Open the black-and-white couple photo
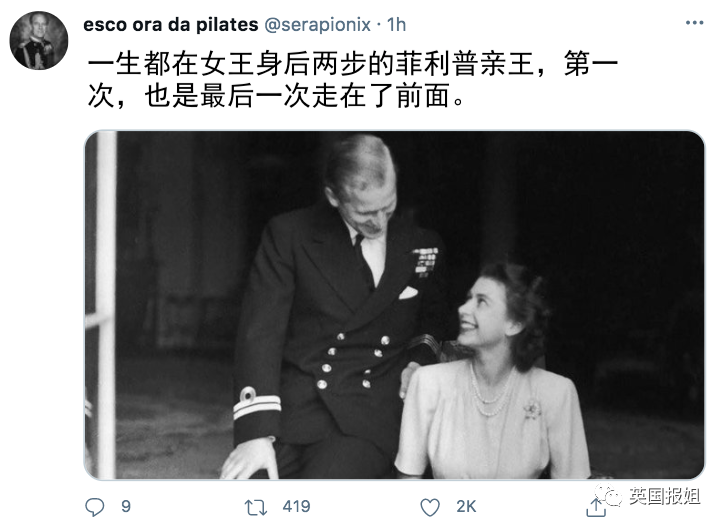Viewport: 724px width, 528px height. click(395, 305)
